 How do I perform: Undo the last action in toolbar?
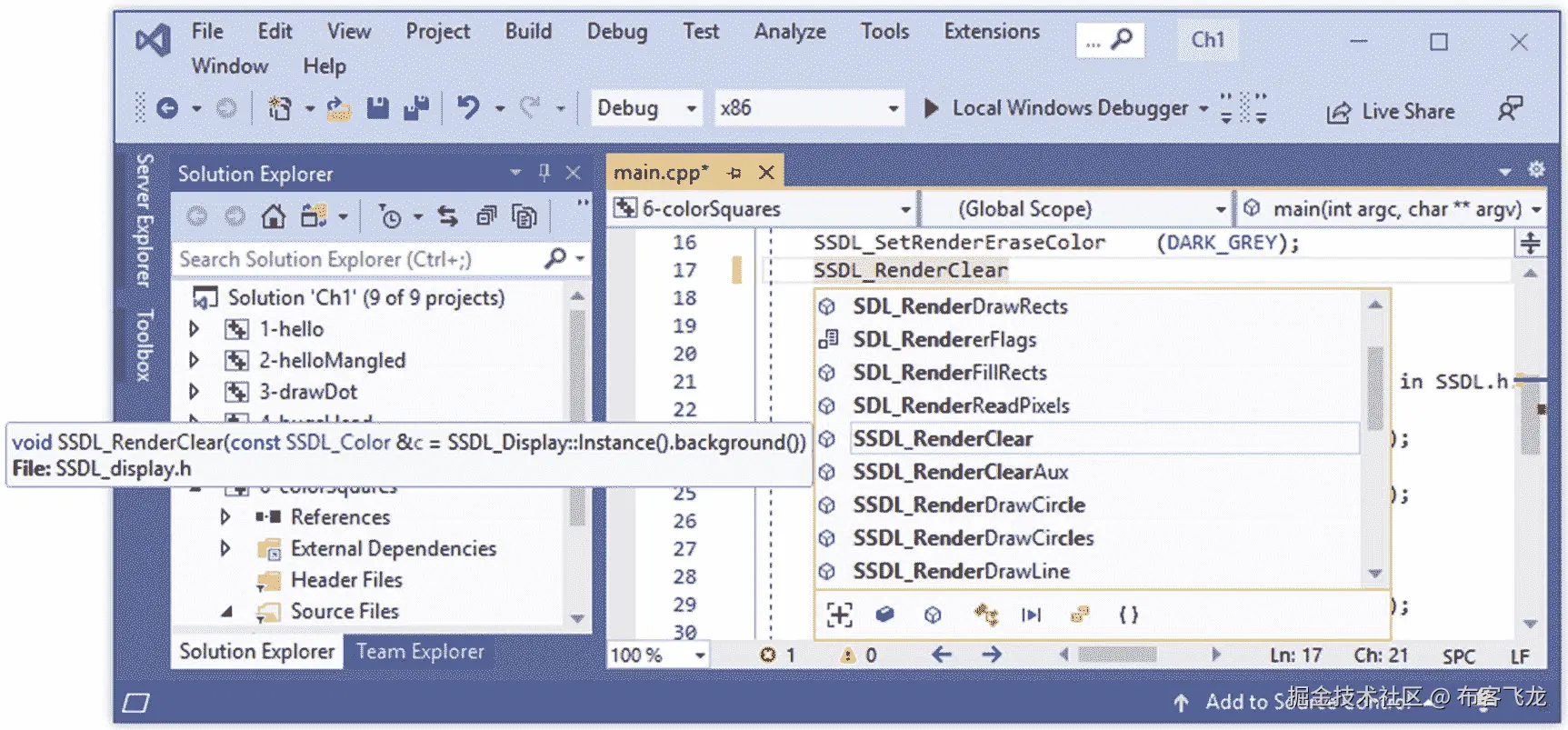click(x=468, y=109)
